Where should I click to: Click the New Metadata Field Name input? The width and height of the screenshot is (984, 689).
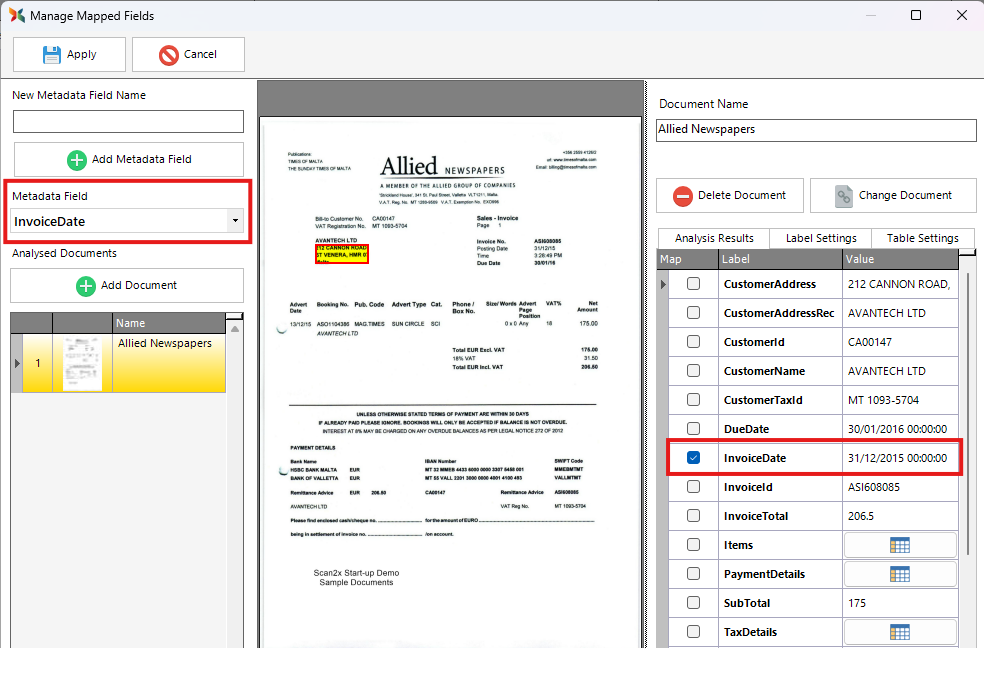[128, 122]
